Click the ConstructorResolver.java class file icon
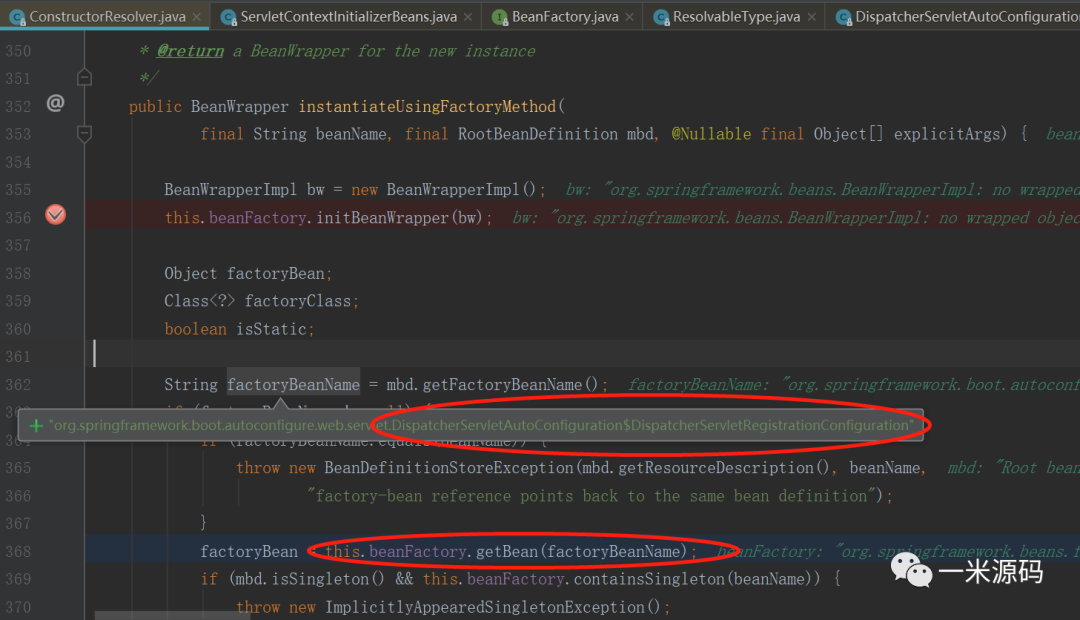The image size is (1080, 620). (17, 17)
